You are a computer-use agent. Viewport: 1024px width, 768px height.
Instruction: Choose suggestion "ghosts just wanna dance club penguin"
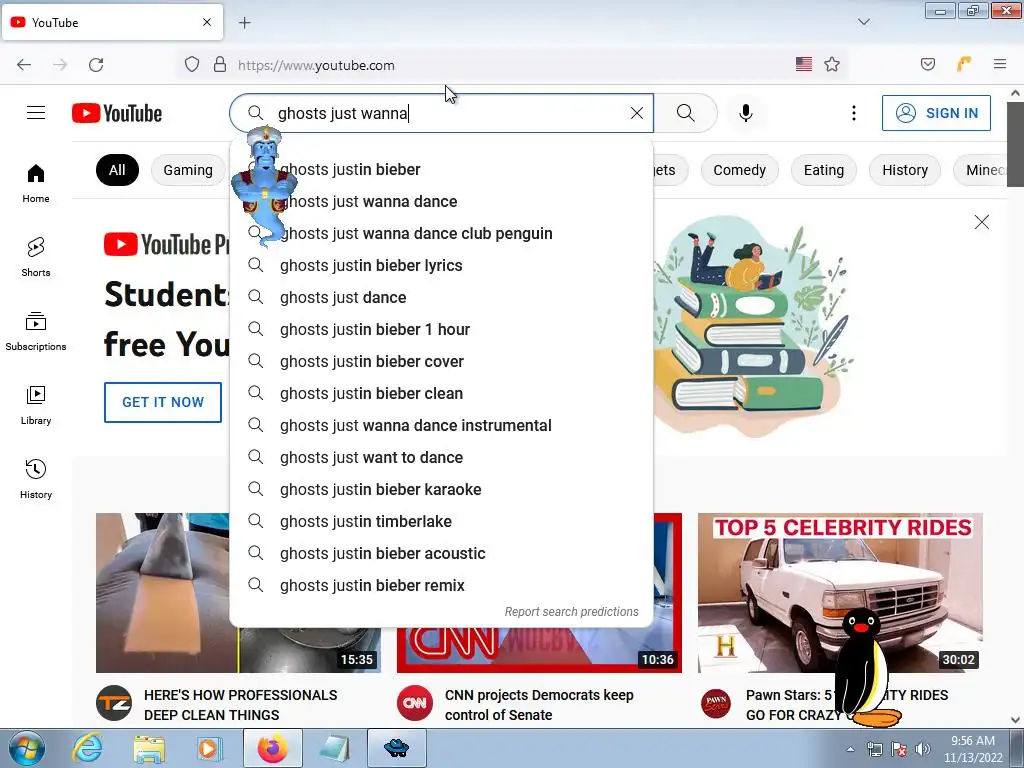click(x=441, y=233)
